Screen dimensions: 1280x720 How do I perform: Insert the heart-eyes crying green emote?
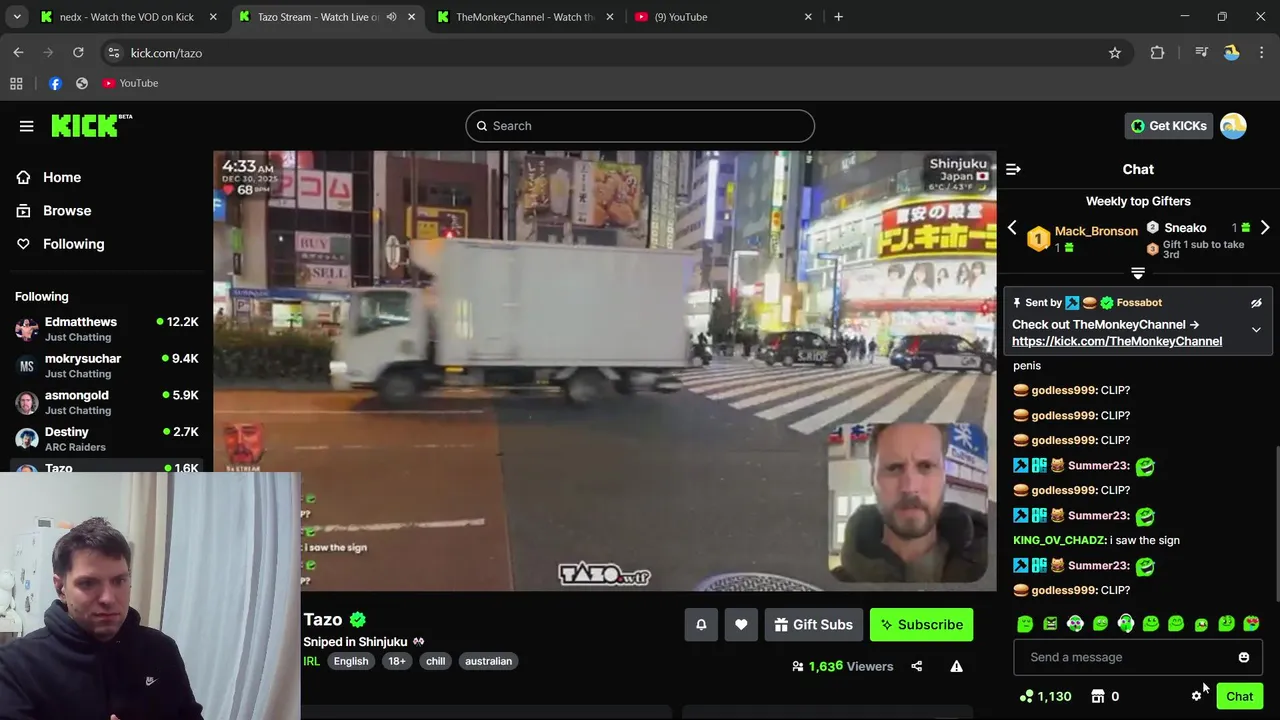(1251, 624)
